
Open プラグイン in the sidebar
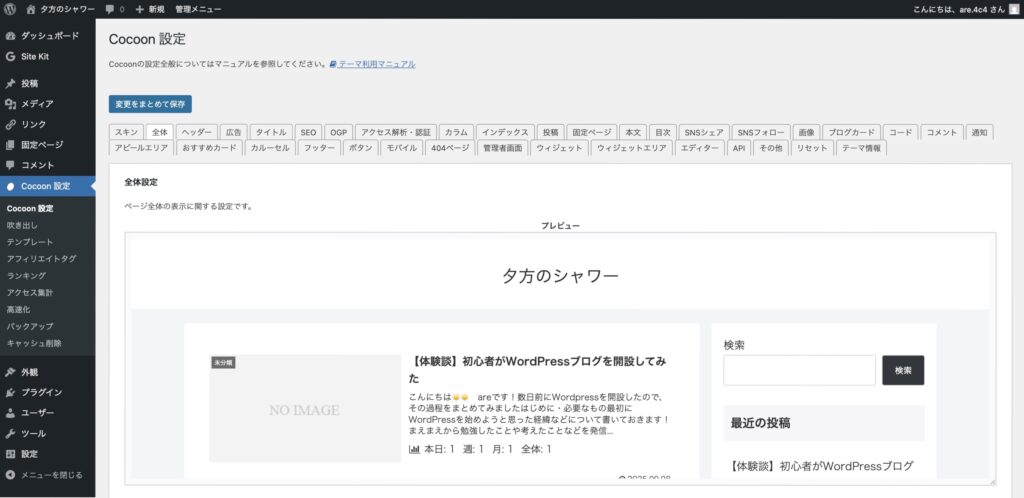pos(48,392)
